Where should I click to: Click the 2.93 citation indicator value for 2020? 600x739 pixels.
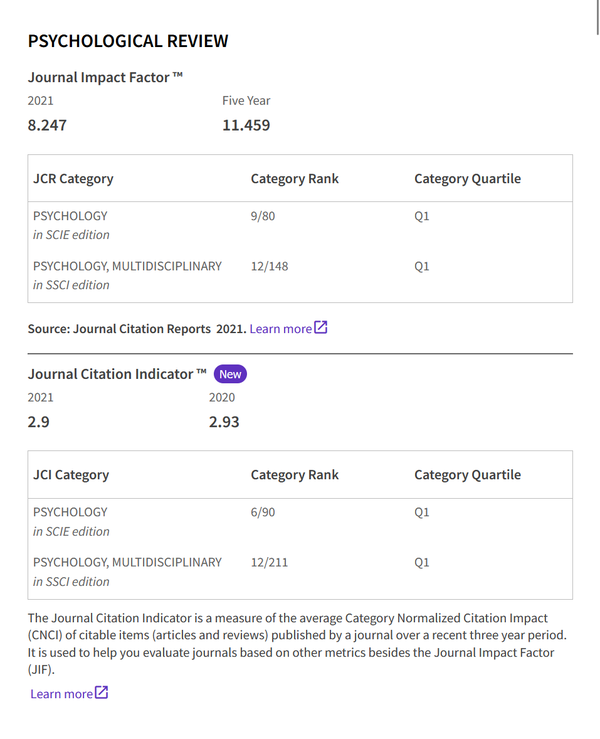click(224, 422)
